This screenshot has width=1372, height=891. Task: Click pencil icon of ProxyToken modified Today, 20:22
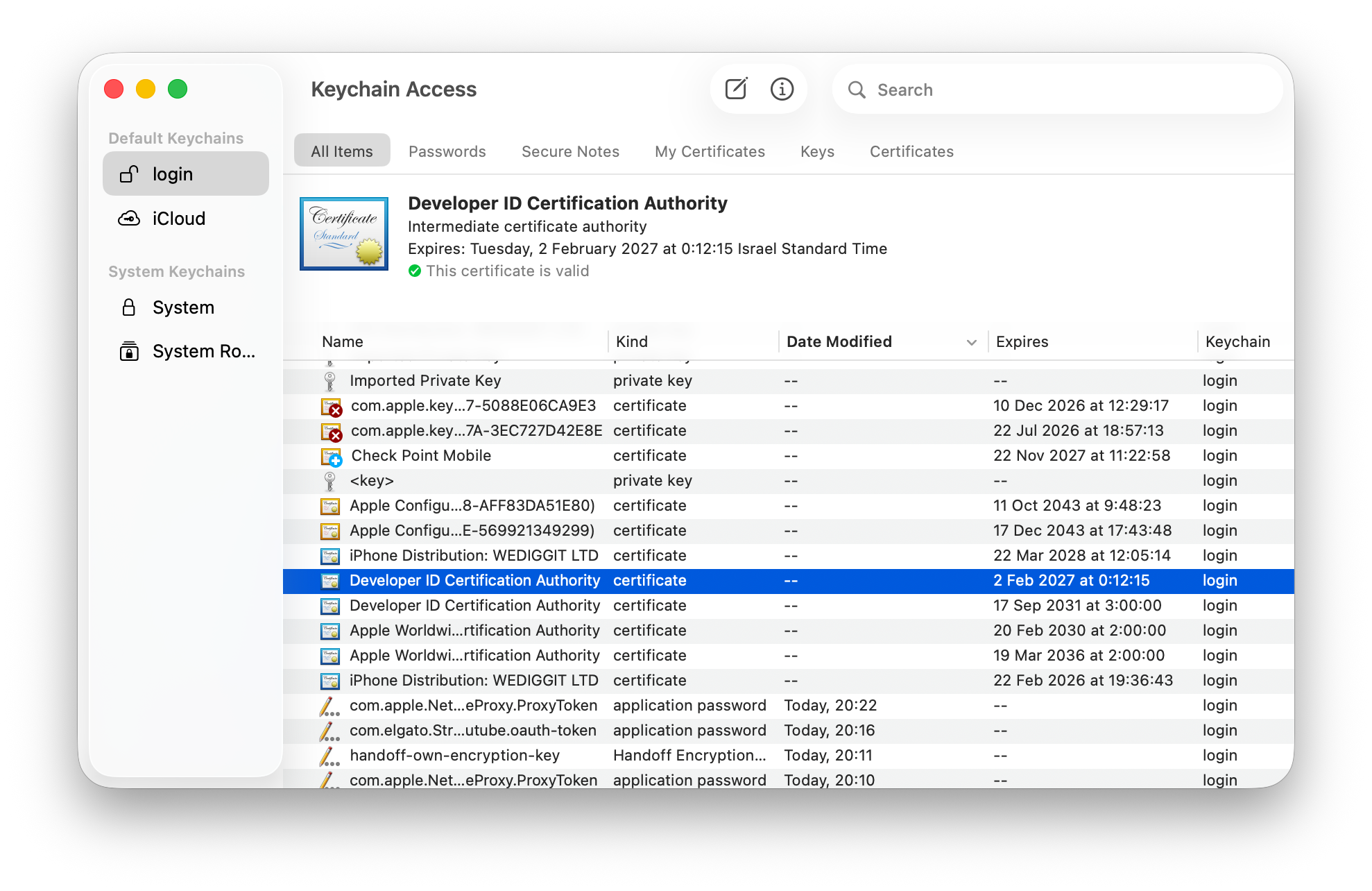(x=329, y=706)
